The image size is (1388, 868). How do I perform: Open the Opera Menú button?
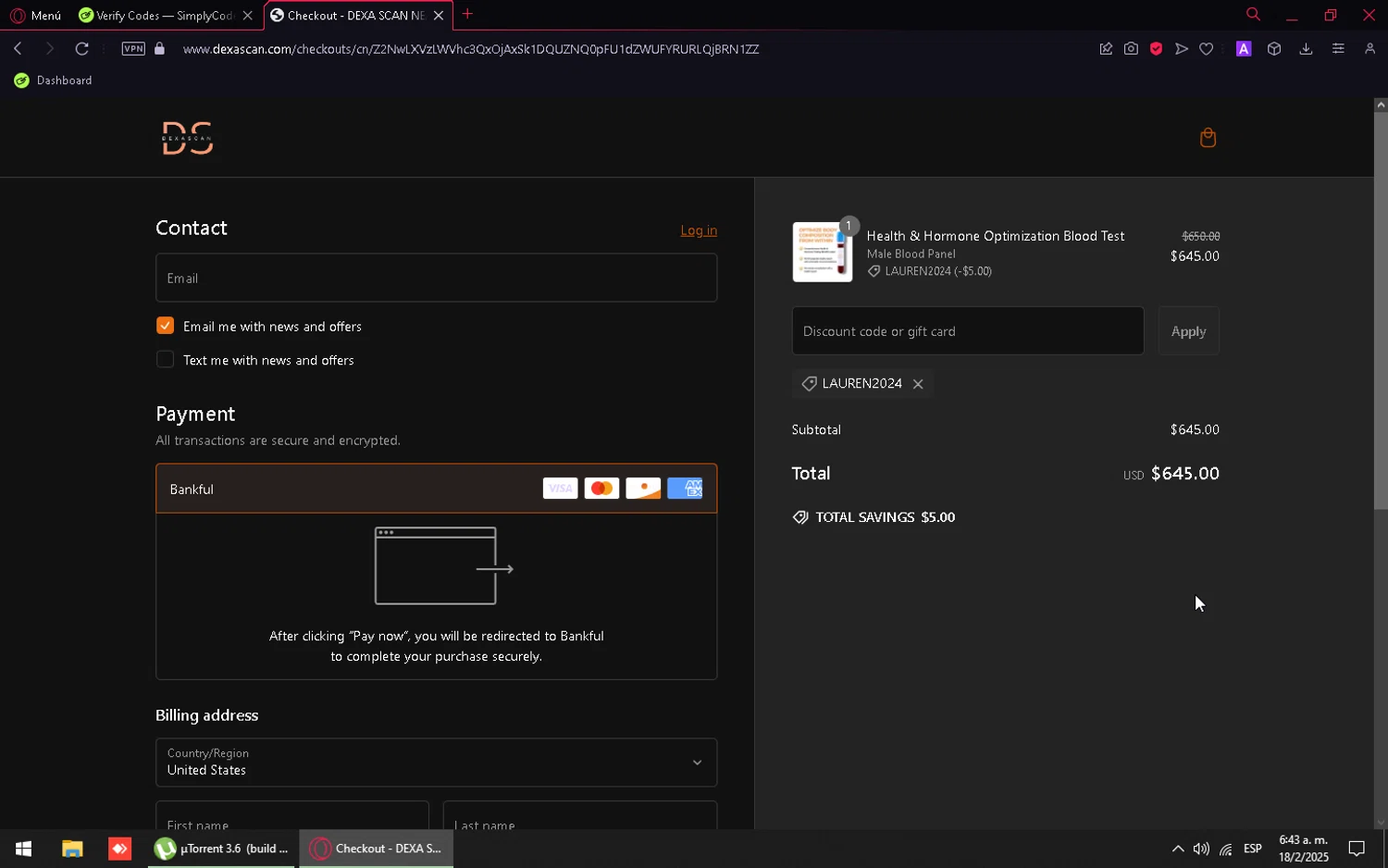point(35,15)
